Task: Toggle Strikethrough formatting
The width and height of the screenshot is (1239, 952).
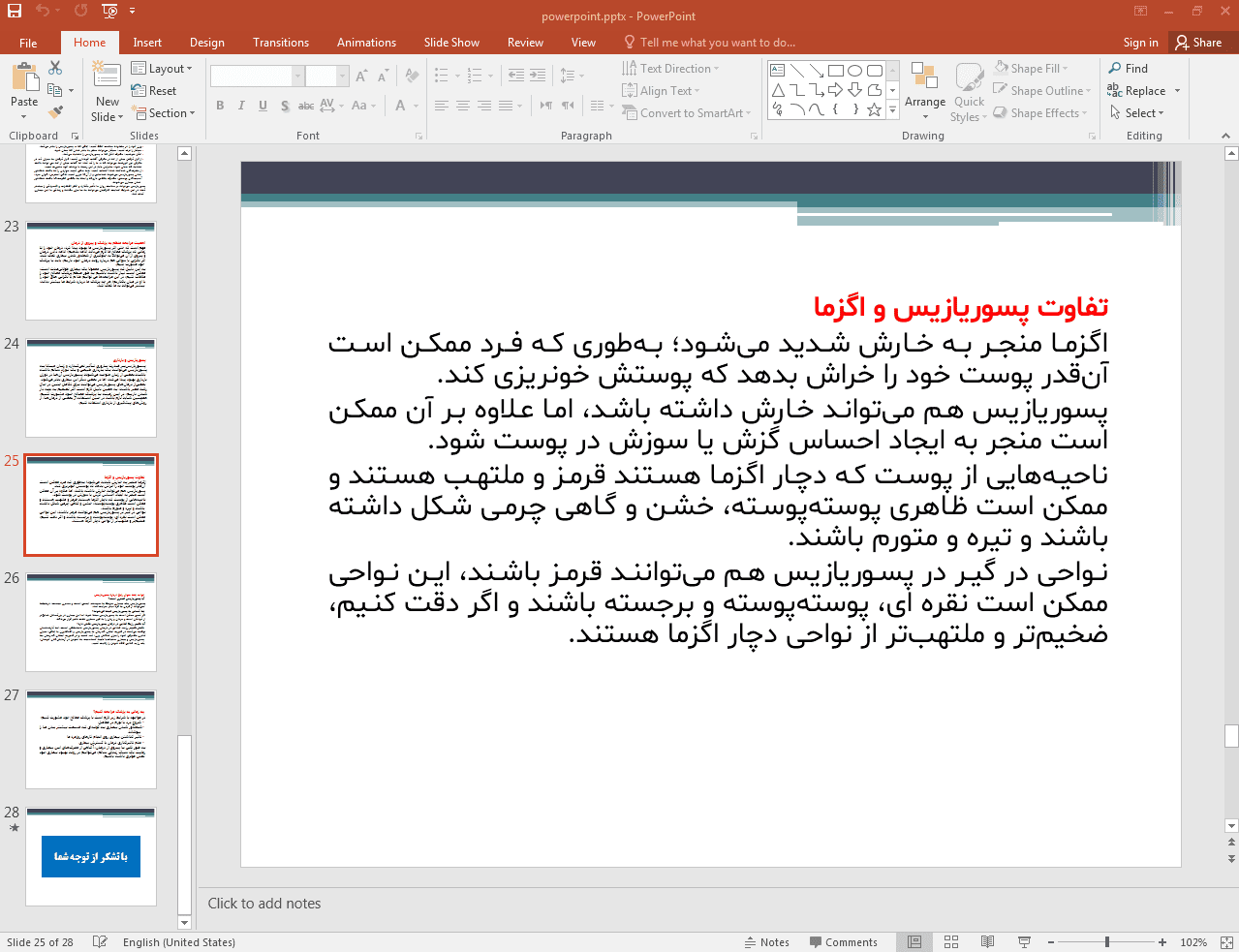Action: tap(306, 106)
